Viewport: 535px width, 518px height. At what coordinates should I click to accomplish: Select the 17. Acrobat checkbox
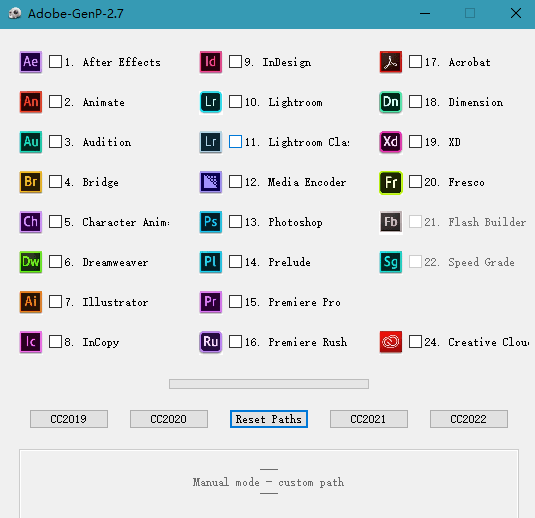415,62
